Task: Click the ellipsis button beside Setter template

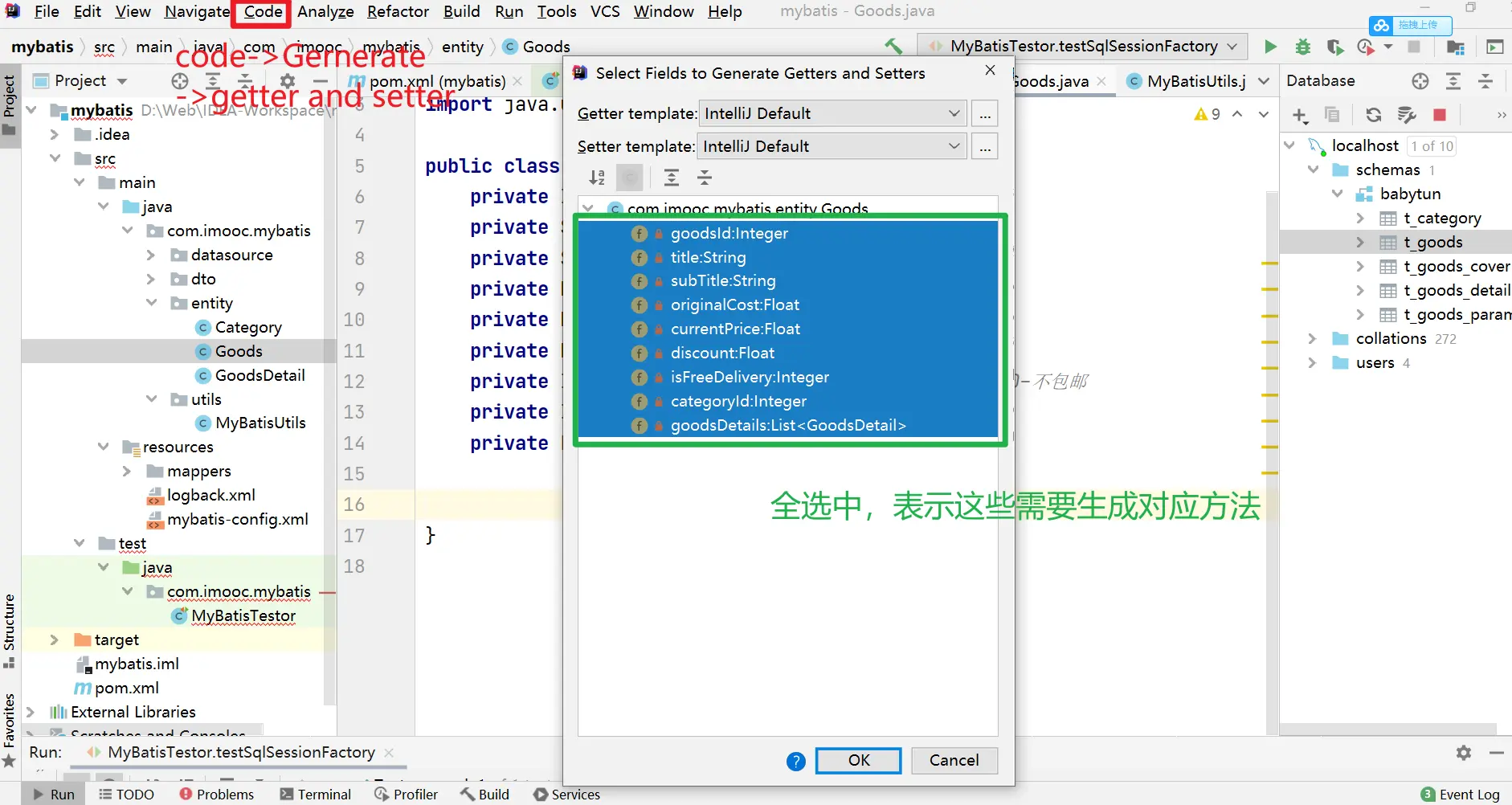Action: click(x=985, y=146)
